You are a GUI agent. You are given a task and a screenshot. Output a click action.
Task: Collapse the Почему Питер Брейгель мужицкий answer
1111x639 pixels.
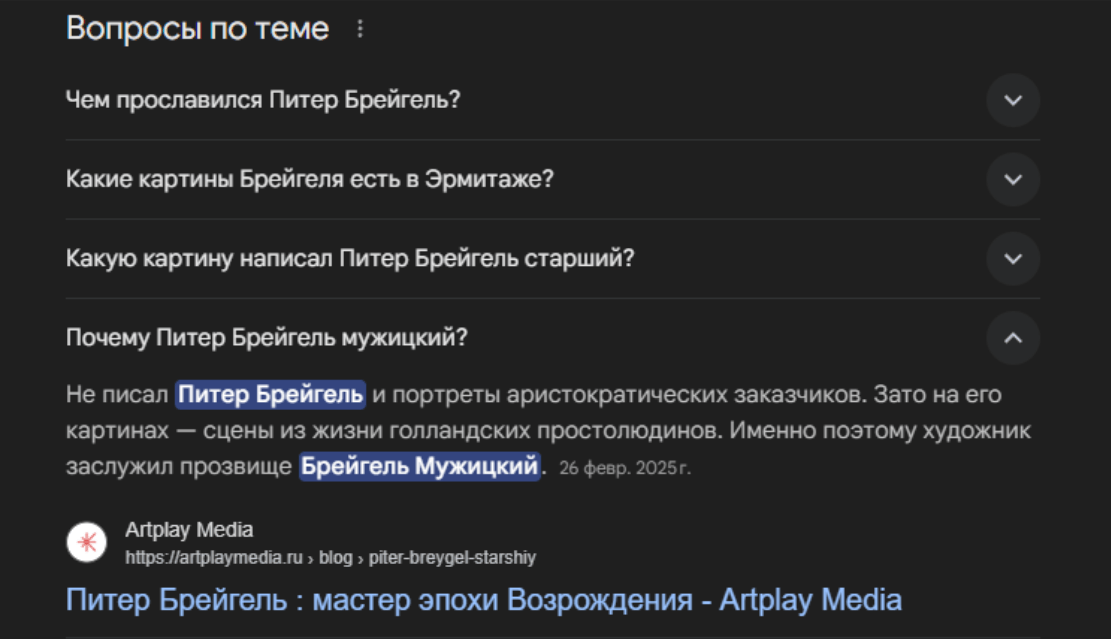pyautogui.click(x=1013, y=338)
